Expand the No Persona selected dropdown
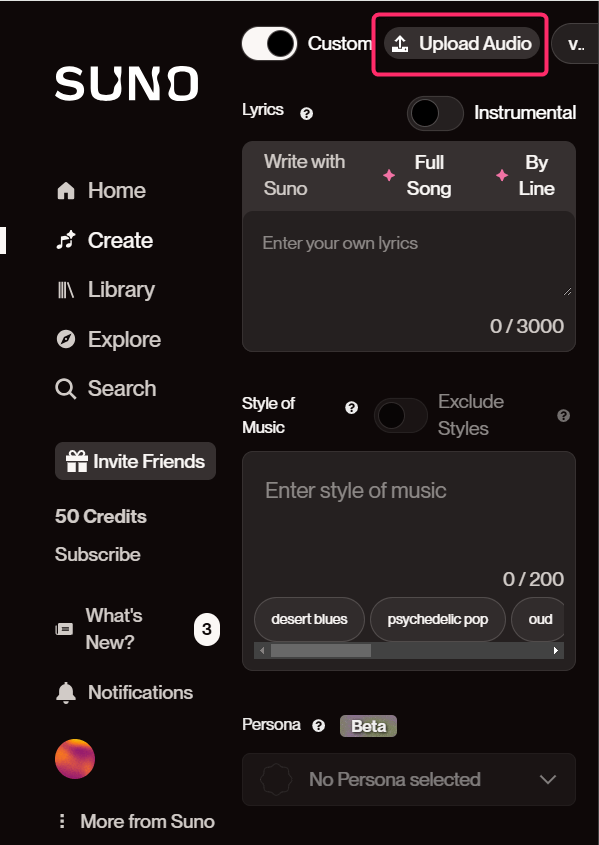Image resolution: width=599 pixels, height=845 pixels. click(x=409, y=779)
